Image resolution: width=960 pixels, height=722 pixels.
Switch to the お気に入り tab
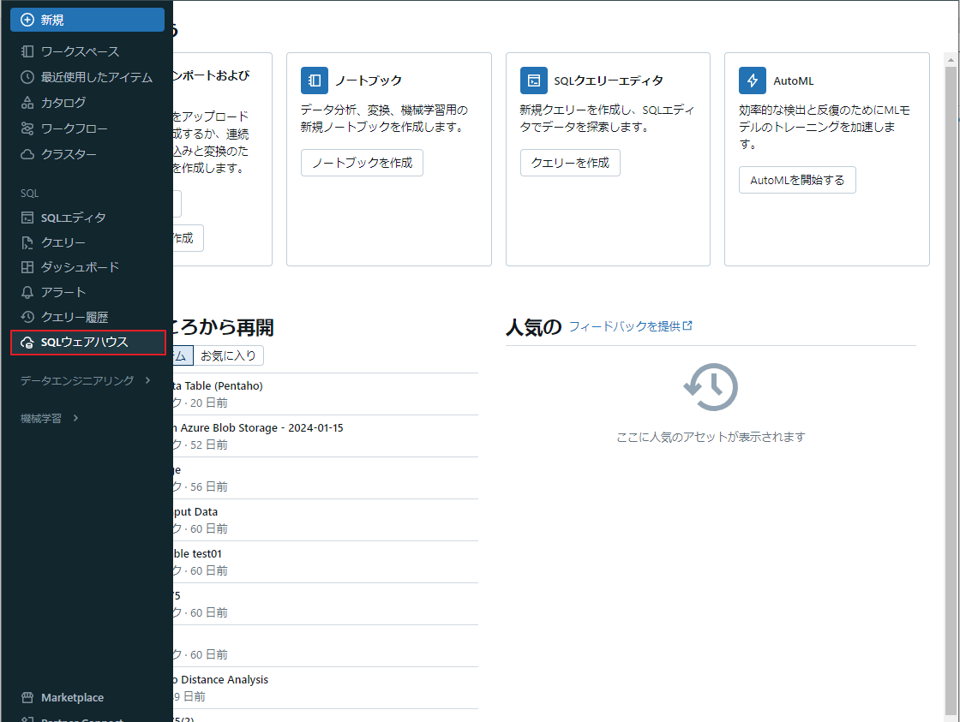(228, 356)
